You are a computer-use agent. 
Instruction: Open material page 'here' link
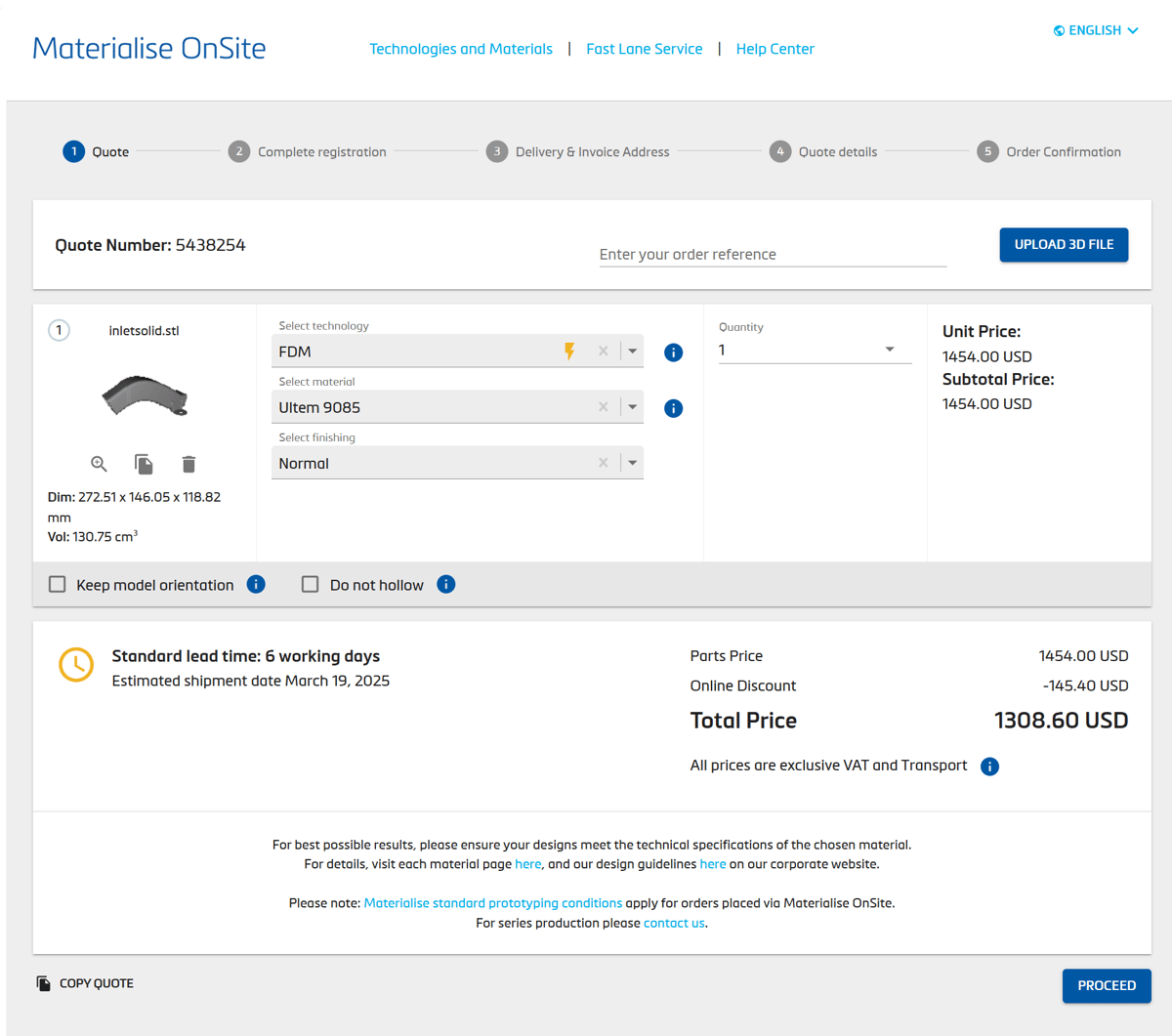pos(527,864)
